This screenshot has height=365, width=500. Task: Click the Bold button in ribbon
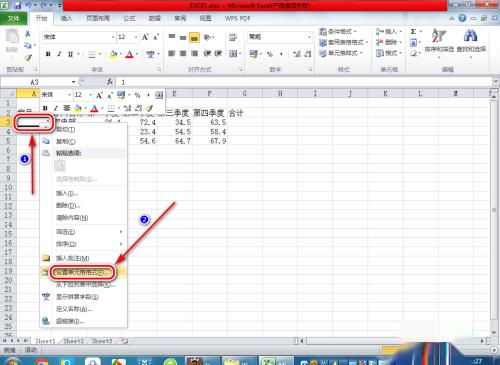point(48,54)
